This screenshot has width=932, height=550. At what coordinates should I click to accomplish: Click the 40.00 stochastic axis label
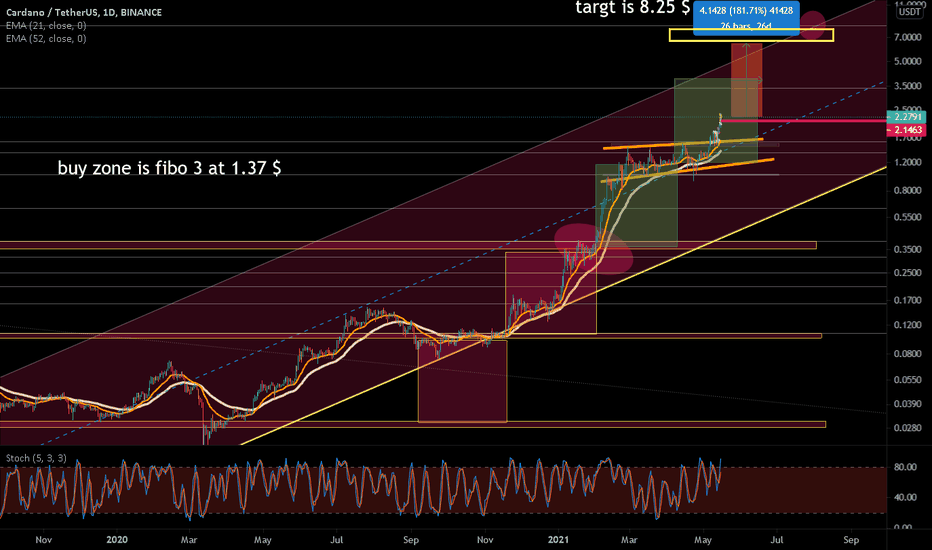pos(905,497)
